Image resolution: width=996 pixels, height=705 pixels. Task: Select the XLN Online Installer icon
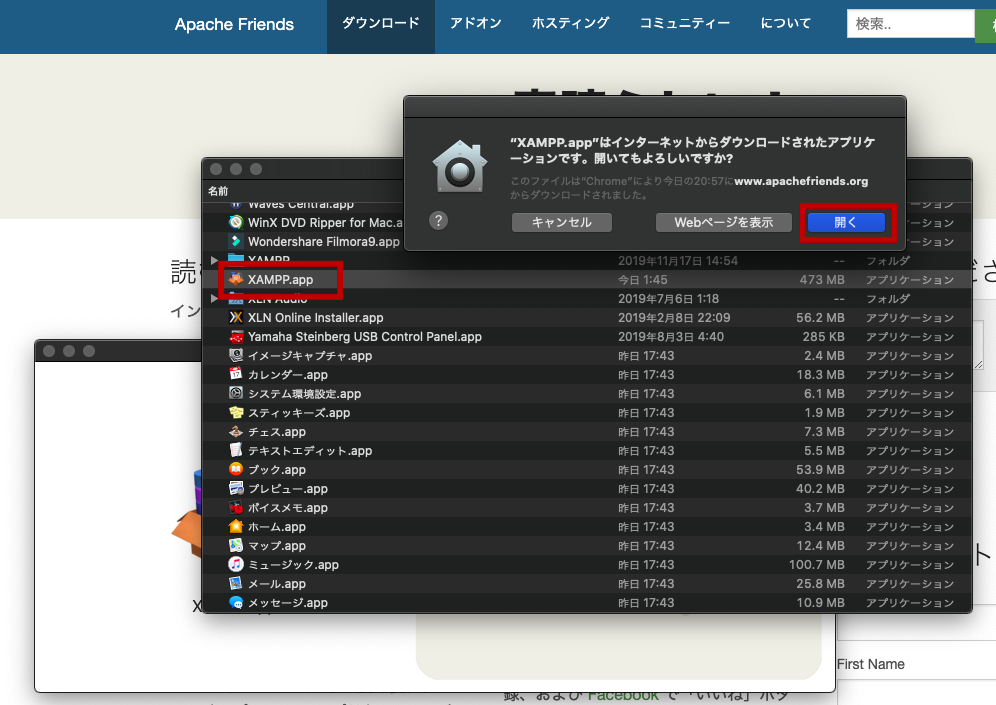(x=236, y=318)
